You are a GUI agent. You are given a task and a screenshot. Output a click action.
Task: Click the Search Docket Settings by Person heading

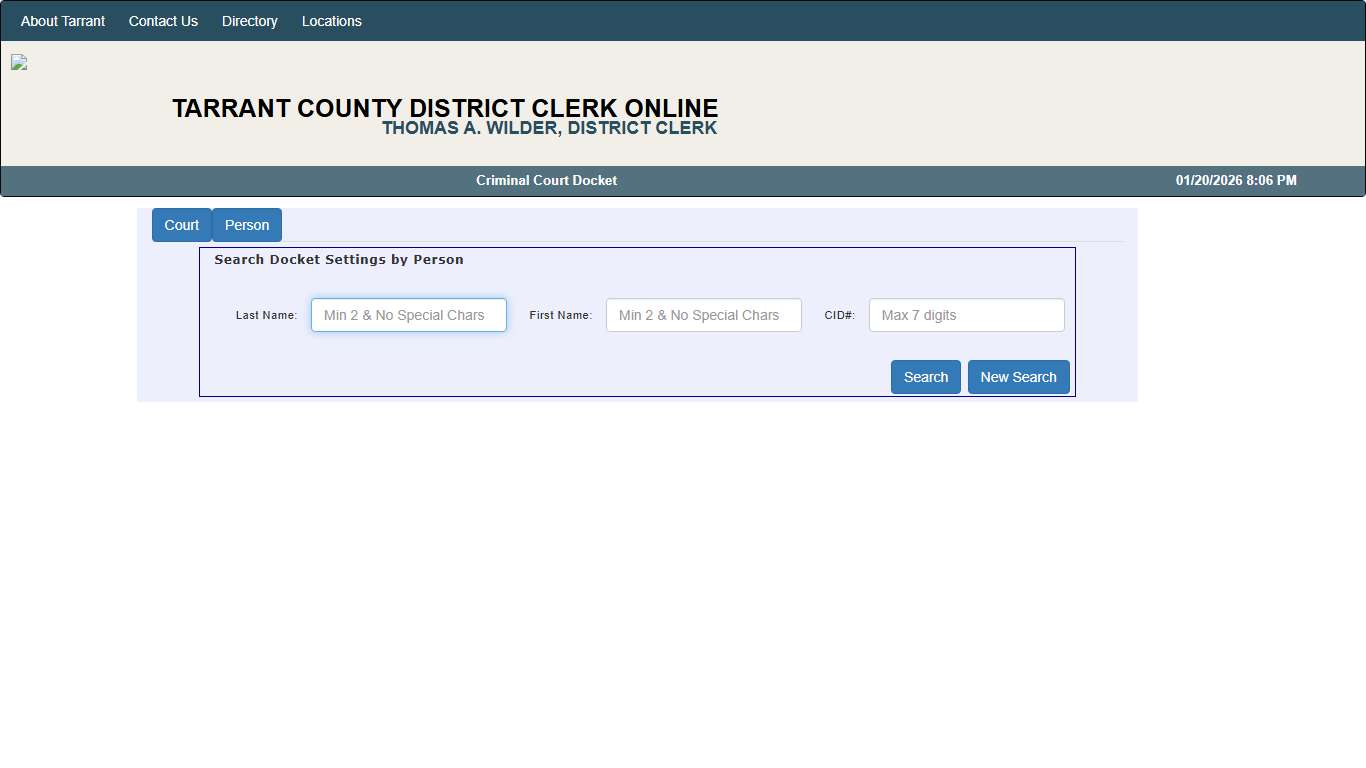click(338, 259)
